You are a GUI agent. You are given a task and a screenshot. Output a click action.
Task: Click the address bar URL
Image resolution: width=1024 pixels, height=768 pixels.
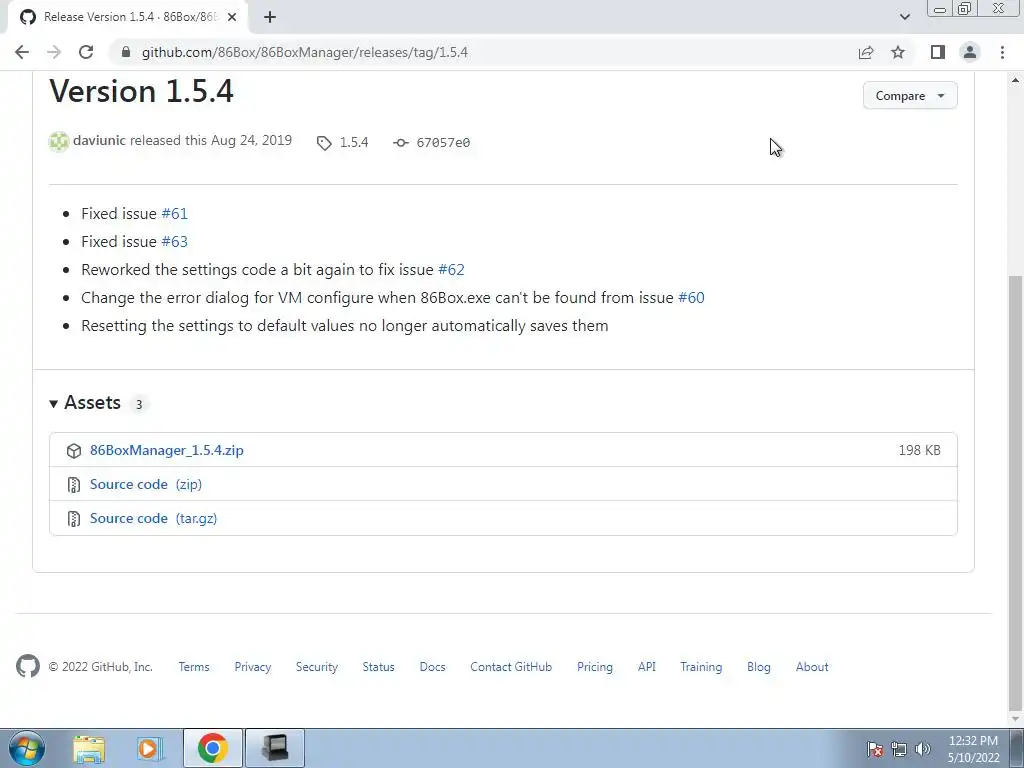click(304, 52)
